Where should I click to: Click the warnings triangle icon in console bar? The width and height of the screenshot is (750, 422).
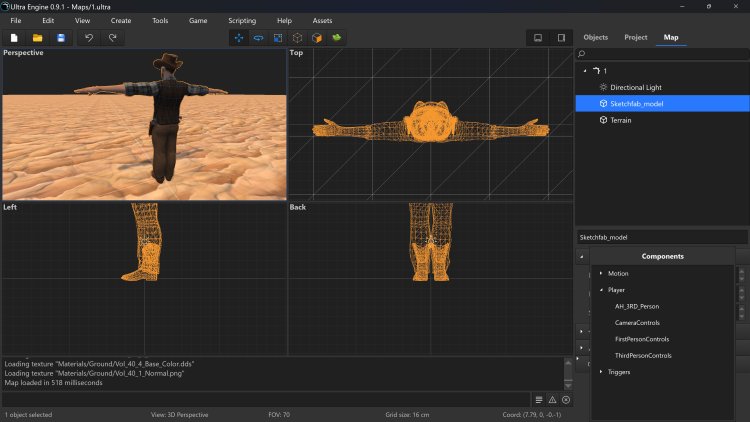(x=552, y=400)
